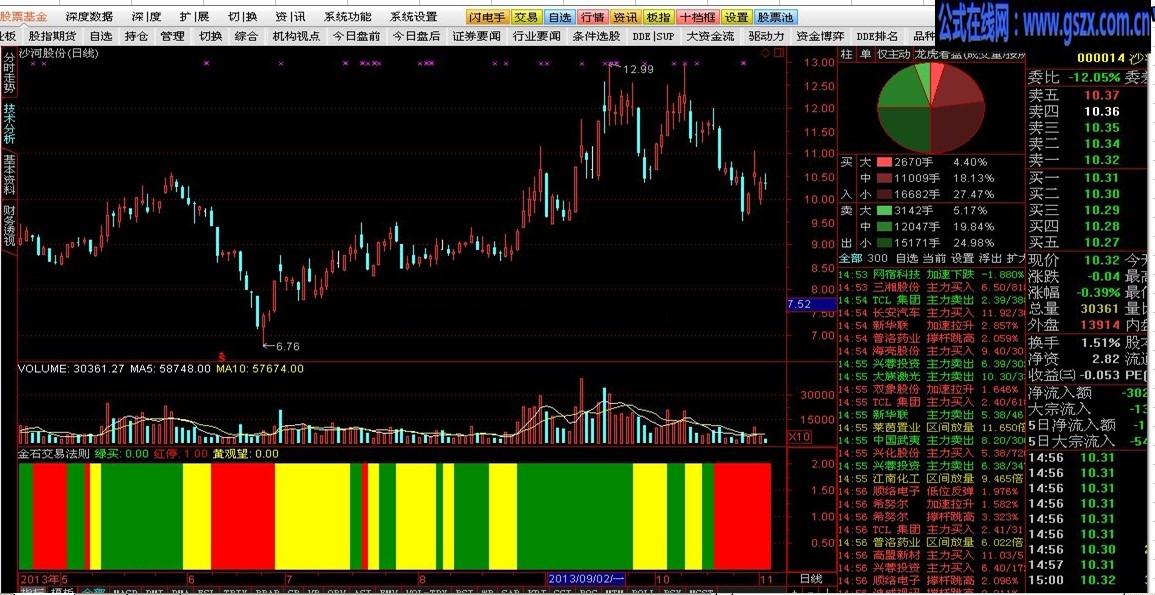The image size is (1155, 595).
Task: Click 浮出 in alert list header
Action: tap(991, 258)
